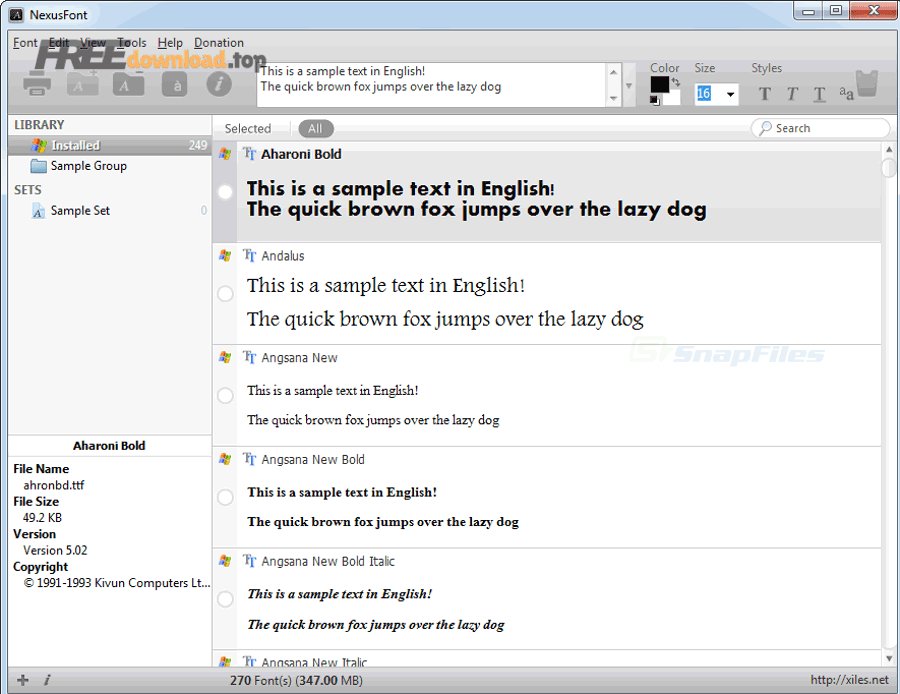This screenshot has height=694, width=900.
Task: Open the View menu
Action: pyautogui.click(x=92, y=42)
